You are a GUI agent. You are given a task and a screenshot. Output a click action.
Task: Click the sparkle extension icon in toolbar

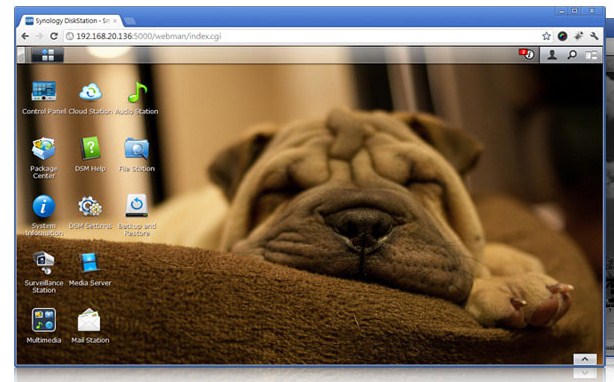point(578,36)
